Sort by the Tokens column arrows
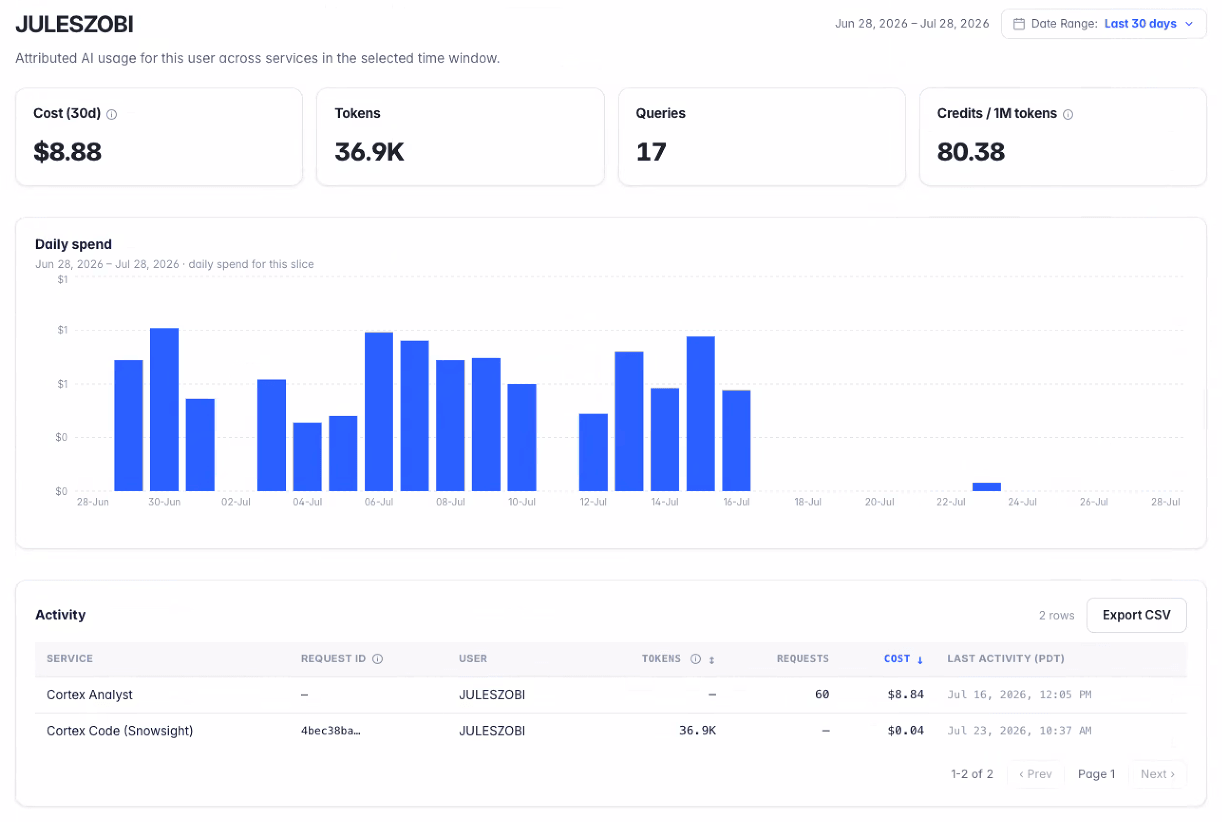Screen dimensions: 1222x822 [712, 659]
